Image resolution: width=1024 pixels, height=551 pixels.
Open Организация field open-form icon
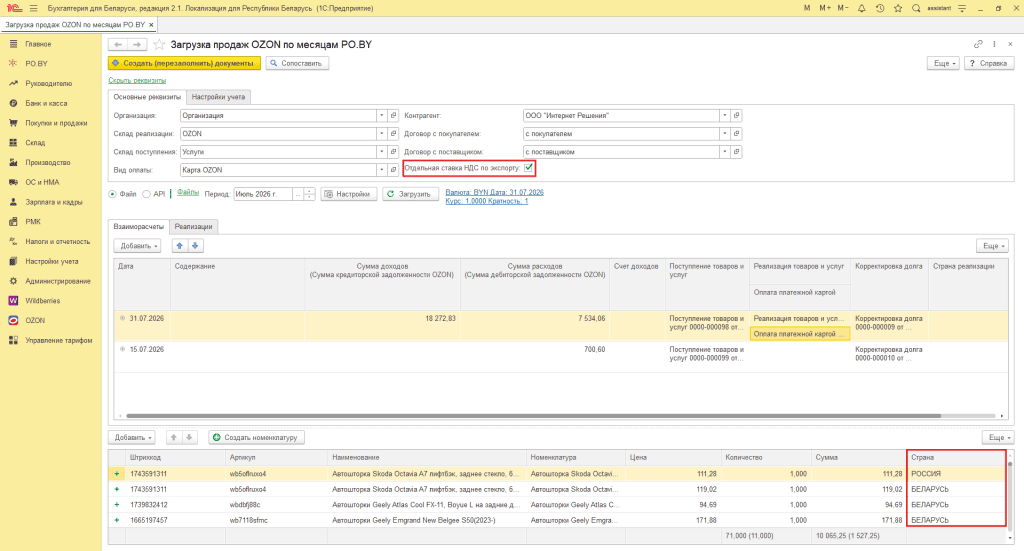(393, 116)
